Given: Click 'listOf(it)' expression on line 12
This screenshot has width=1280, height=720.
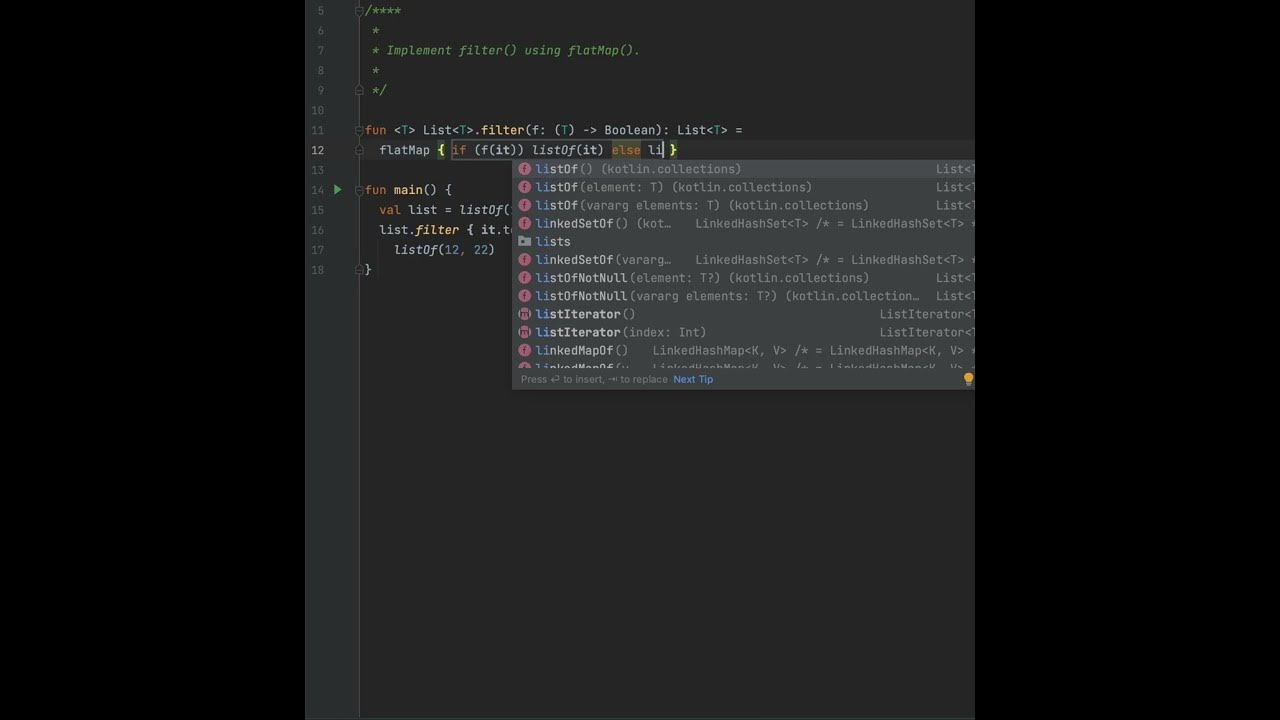Looking at the screenshot, I should [x=568, y=150].
